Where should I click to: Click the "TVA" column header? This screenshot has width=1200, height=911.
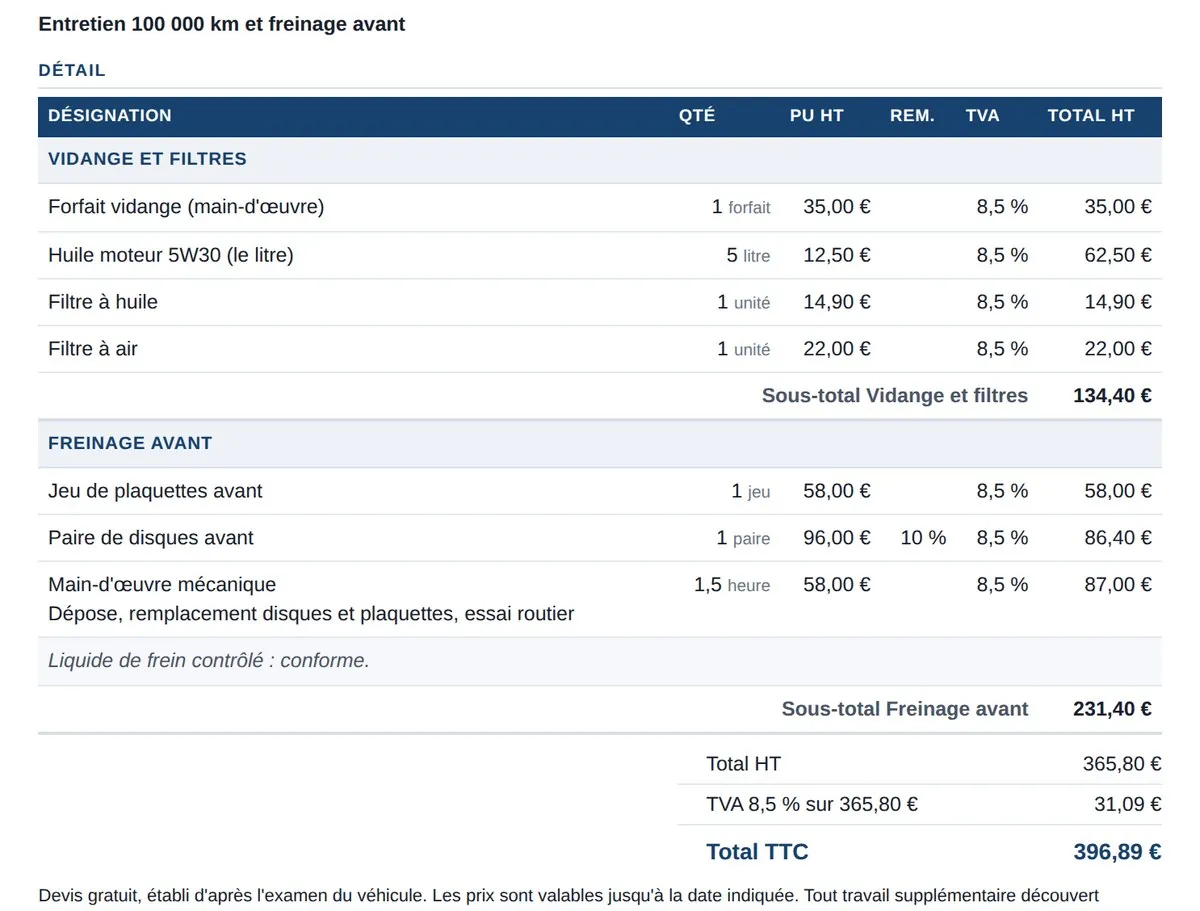[983, 116]
